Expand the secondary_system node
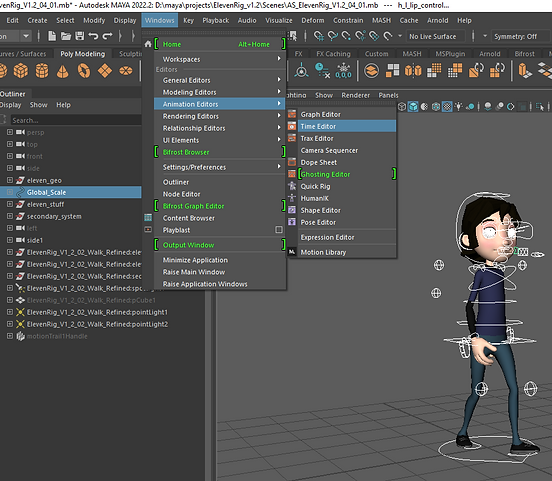 click(x=10, y=216)
